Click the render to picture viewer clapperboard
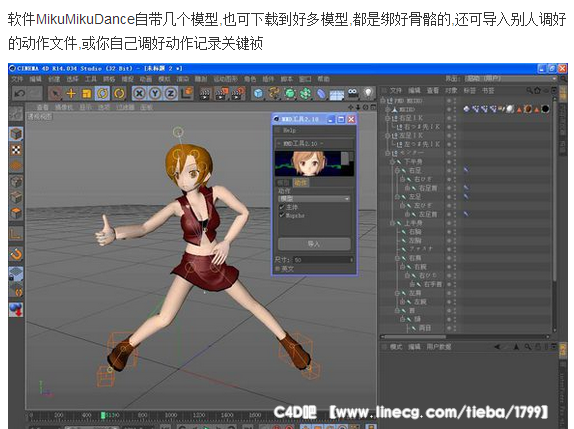Viewport: 574px width, 429px height. tap(222, 94)
